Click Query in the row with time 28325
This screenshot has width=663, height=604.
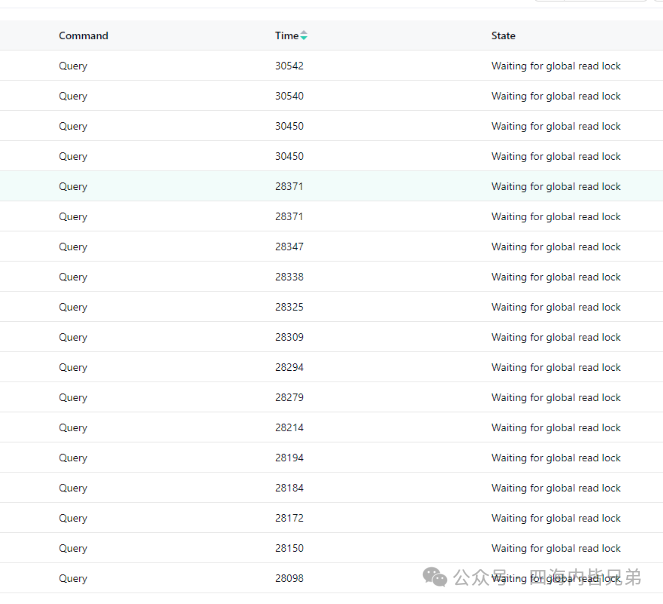coord(73,307)
